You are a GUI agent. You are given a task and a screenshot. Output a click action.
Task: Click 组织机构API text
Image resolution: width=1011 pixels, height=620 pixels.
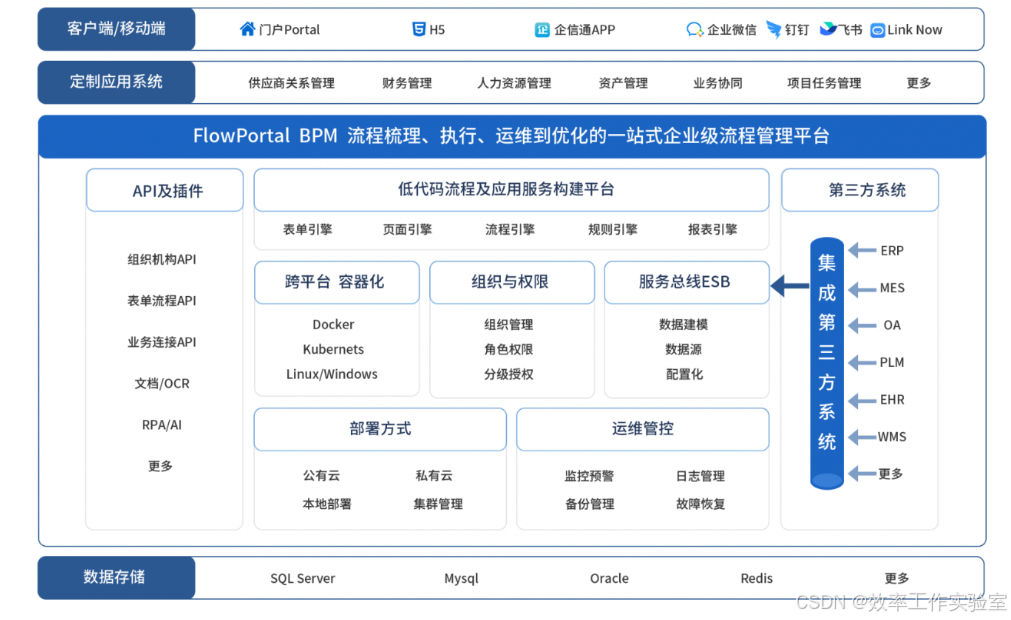[162, 260]
